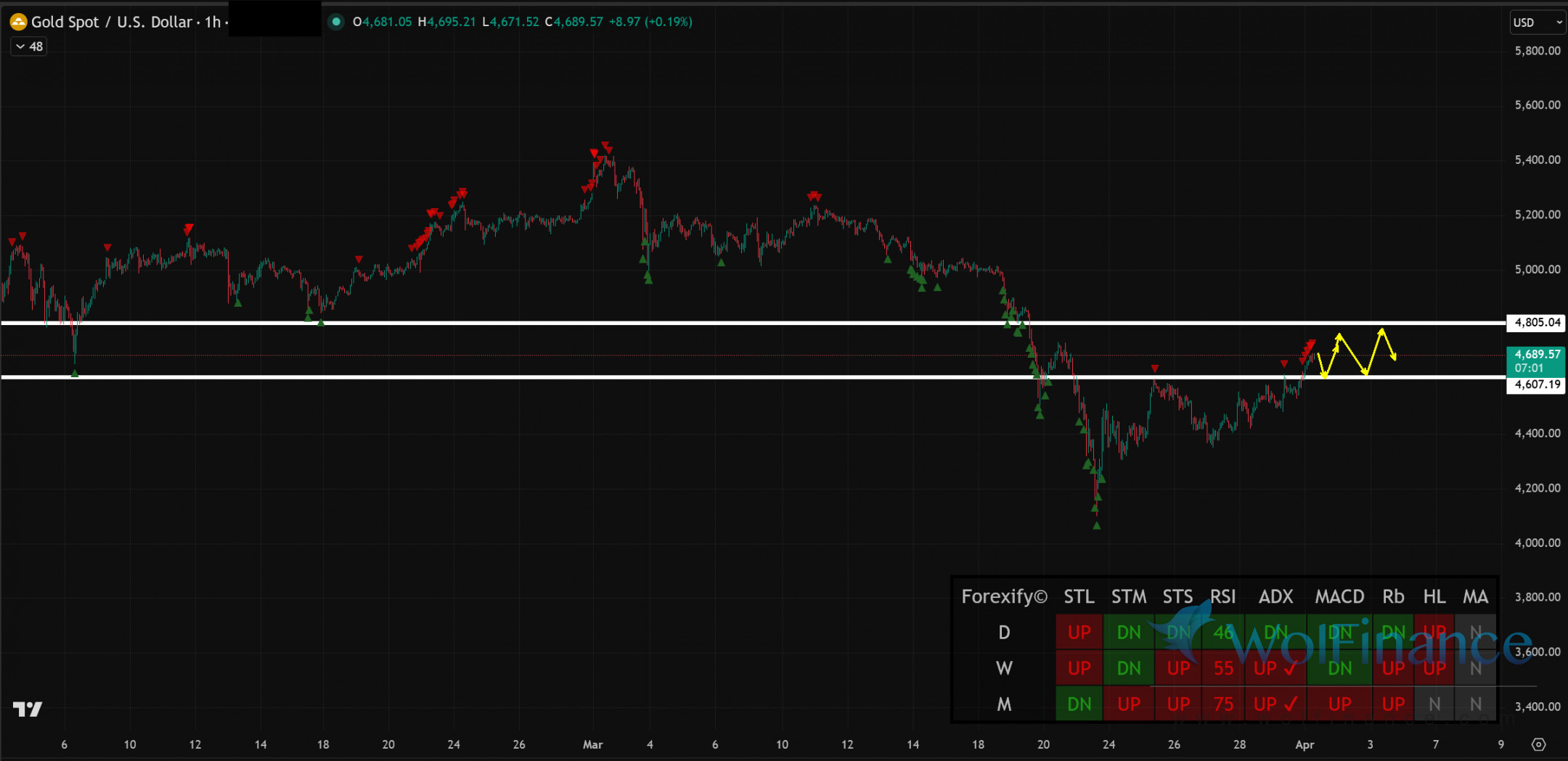
Task: Click monthly RSI cell showing 75
Action: tap(1223, 704)
